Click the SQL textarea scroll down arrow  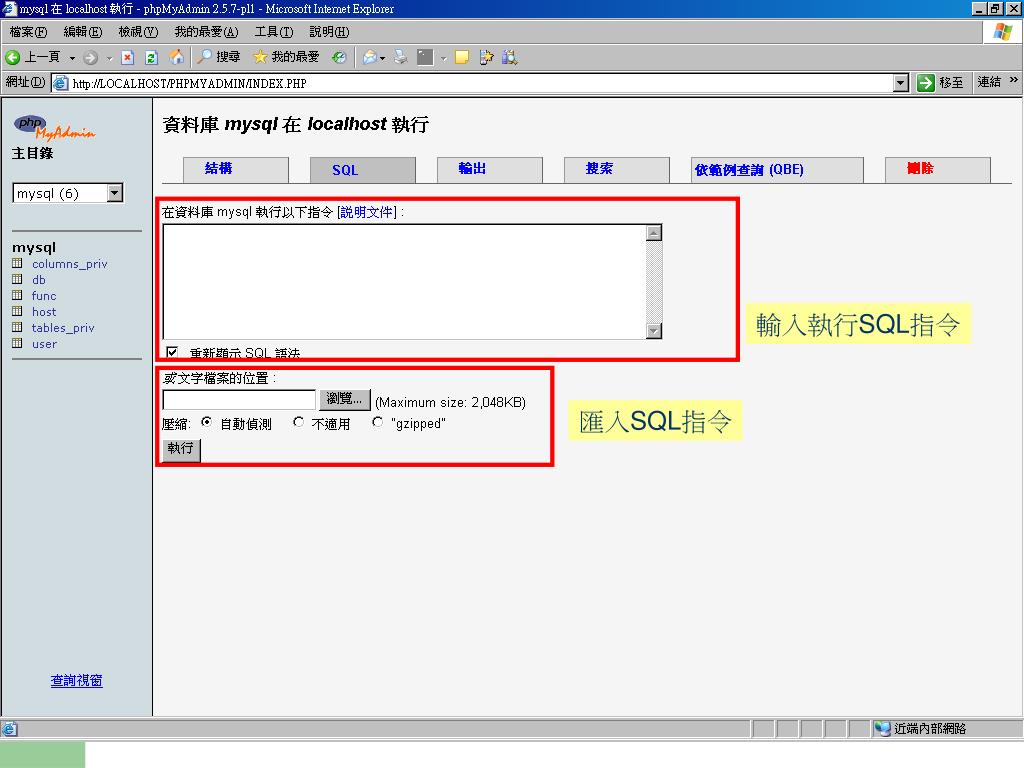654,330
